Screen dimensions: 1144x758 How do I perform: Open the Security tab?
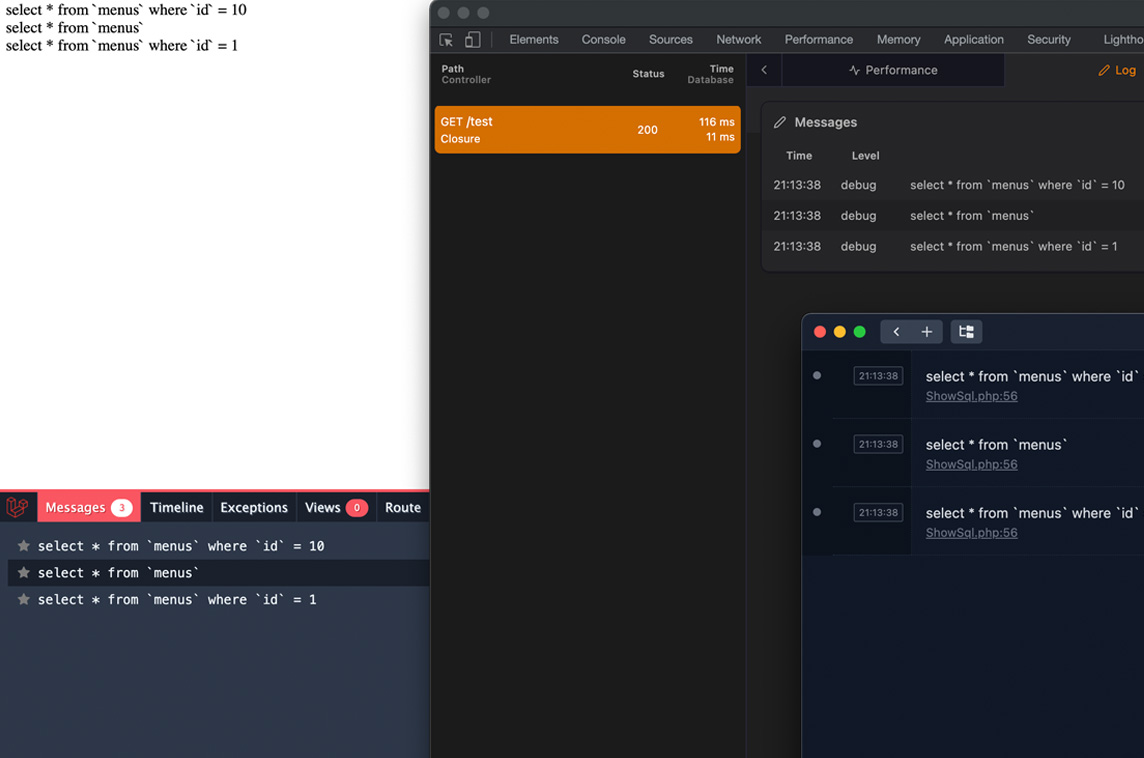click(1048, 39)
